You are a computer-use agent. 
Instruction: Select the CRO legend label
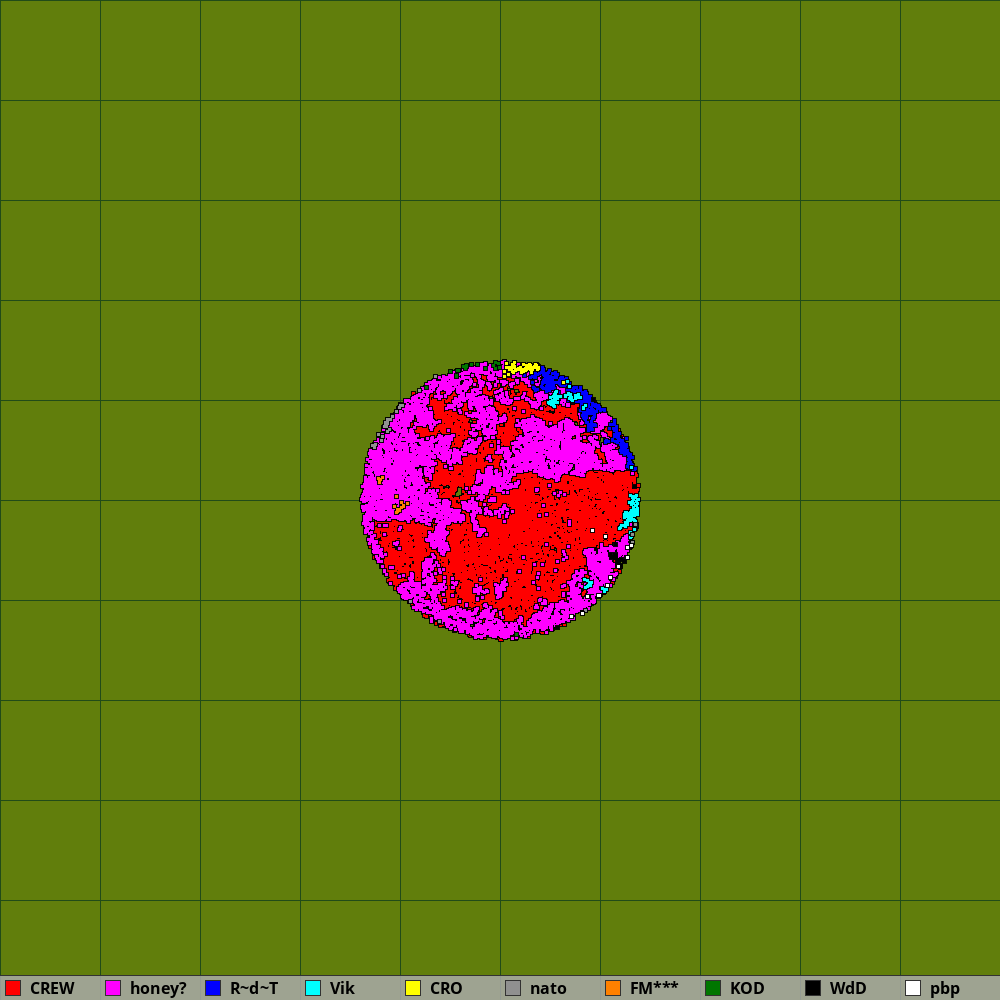click(x=446, y=989)
